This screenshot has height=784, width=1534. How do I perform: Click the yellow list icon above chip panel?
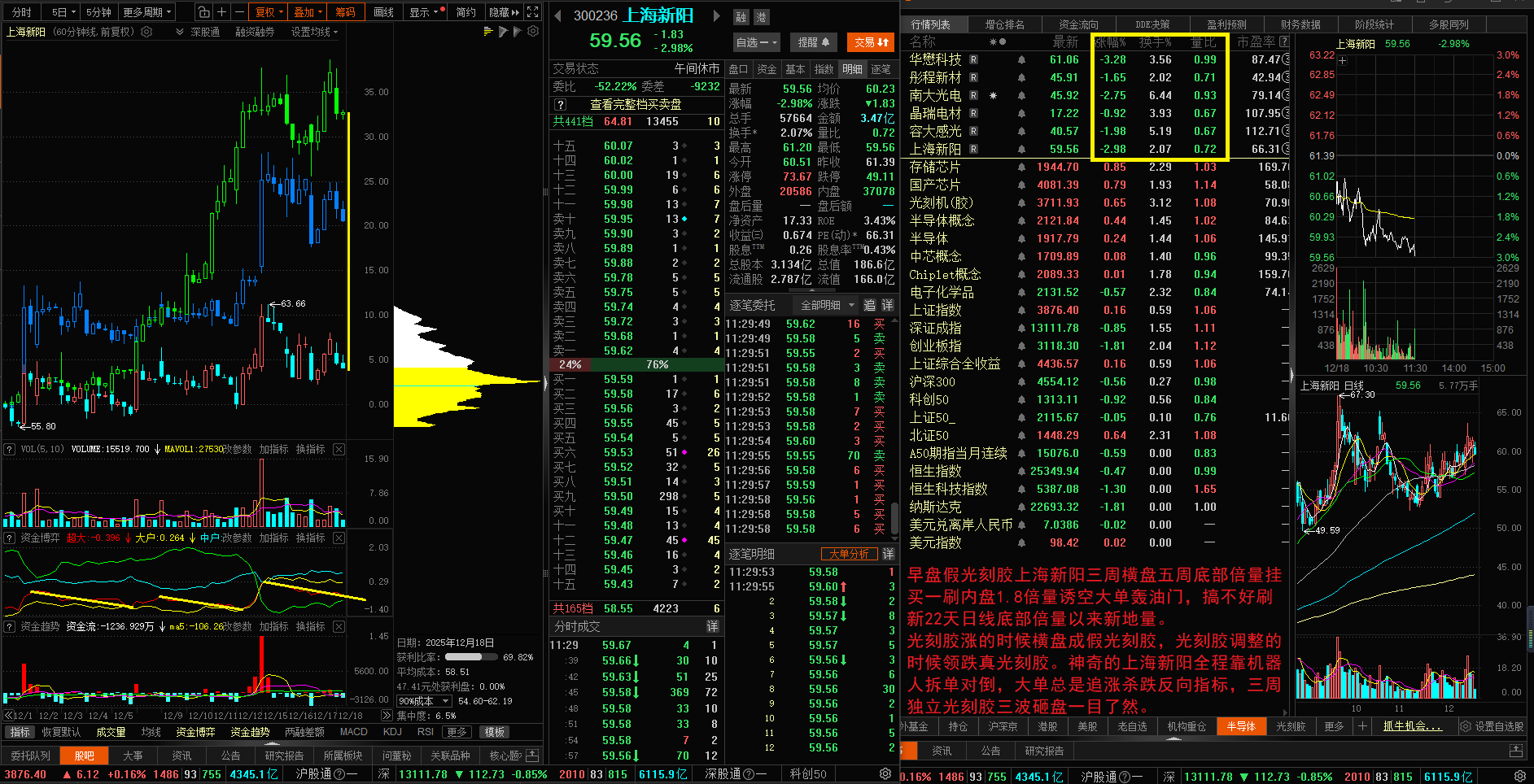pos(487,32)
